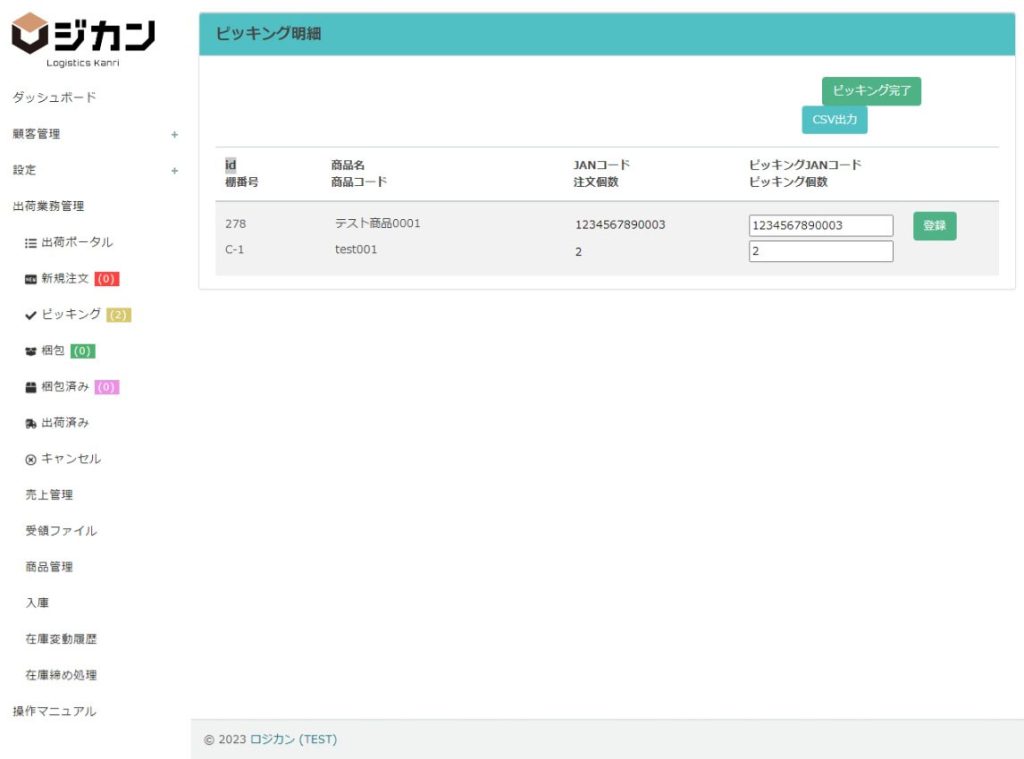Open the 売上管理 menu item
The height and width of the screenshot is (759, 1024).
[49, 495]
